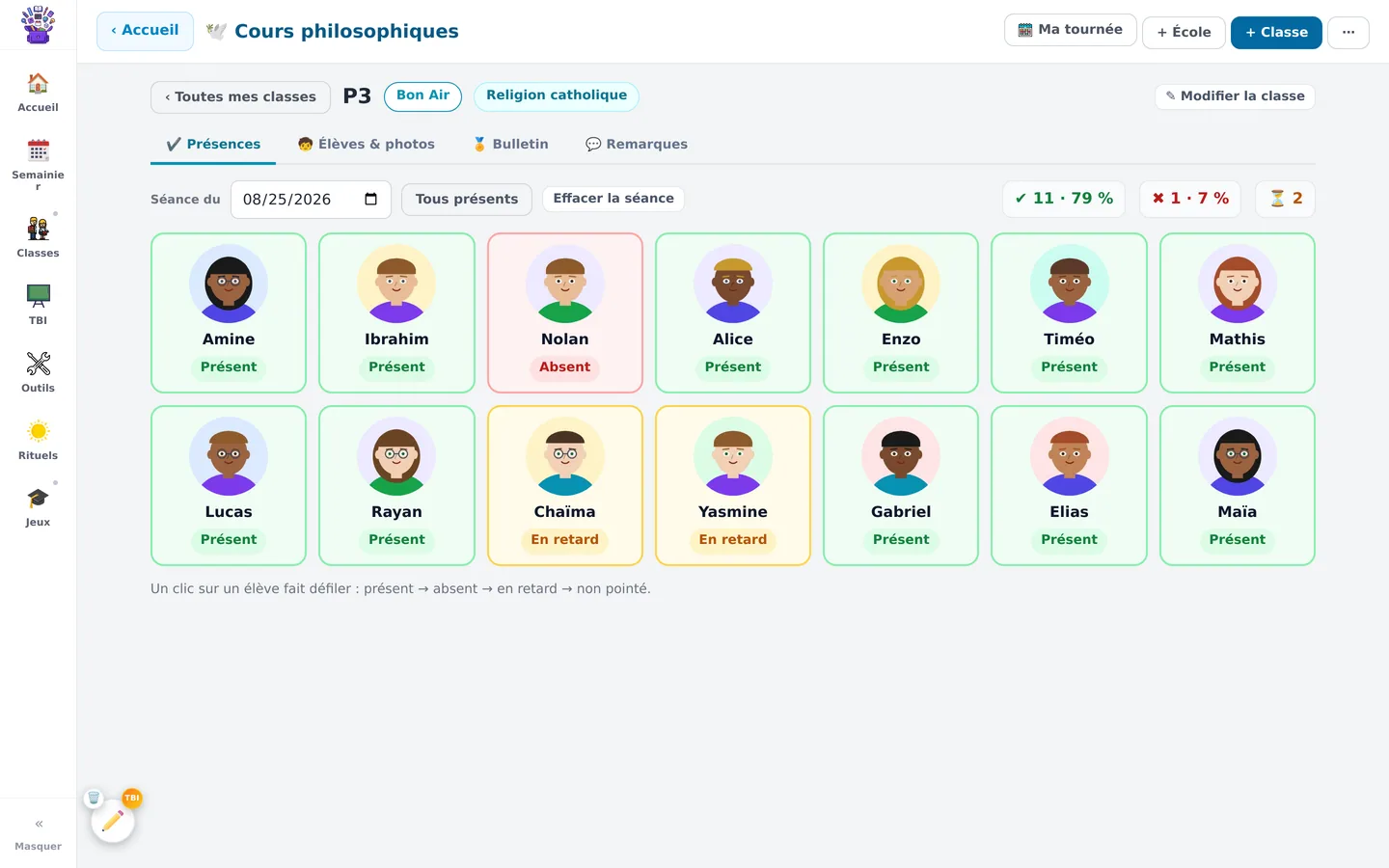The height and width of the screenshot is (868, 1389).
Task: Switch to the Bulletin tab
Action: pyautogui.click(x=510, y=145)
